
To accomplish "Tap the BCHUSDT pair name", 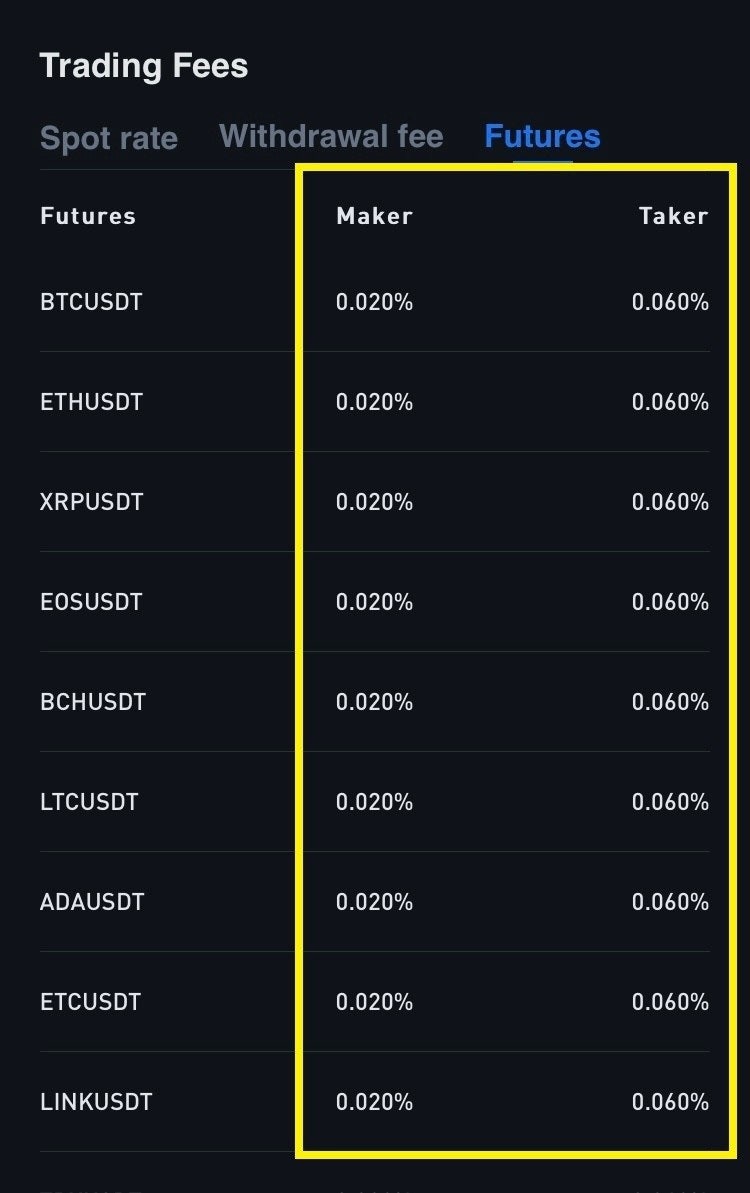I will 93,702.
